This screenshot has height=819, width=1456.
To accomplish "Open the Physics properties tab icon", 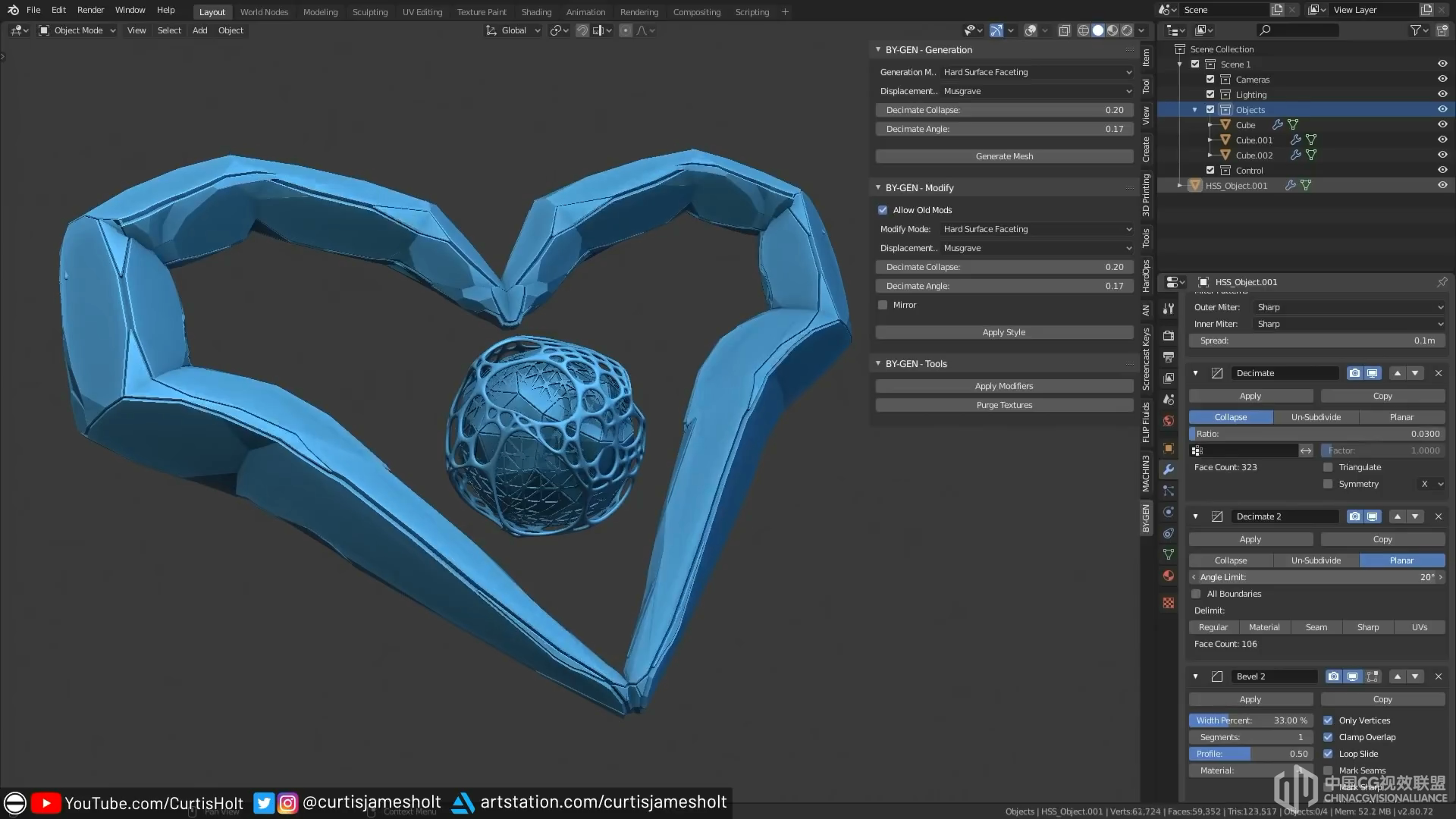I will click(1169, 512).
